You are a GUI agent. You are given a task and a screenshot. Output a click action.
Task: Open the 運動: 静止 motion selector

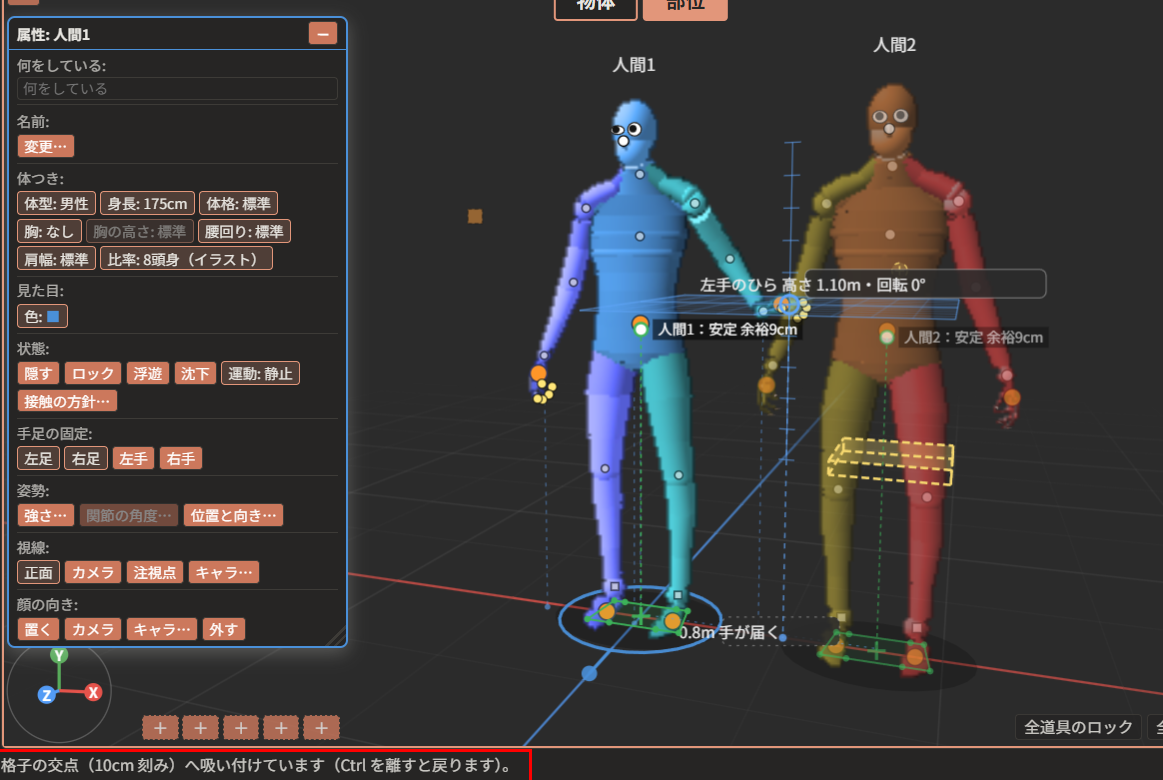(260, 374)
